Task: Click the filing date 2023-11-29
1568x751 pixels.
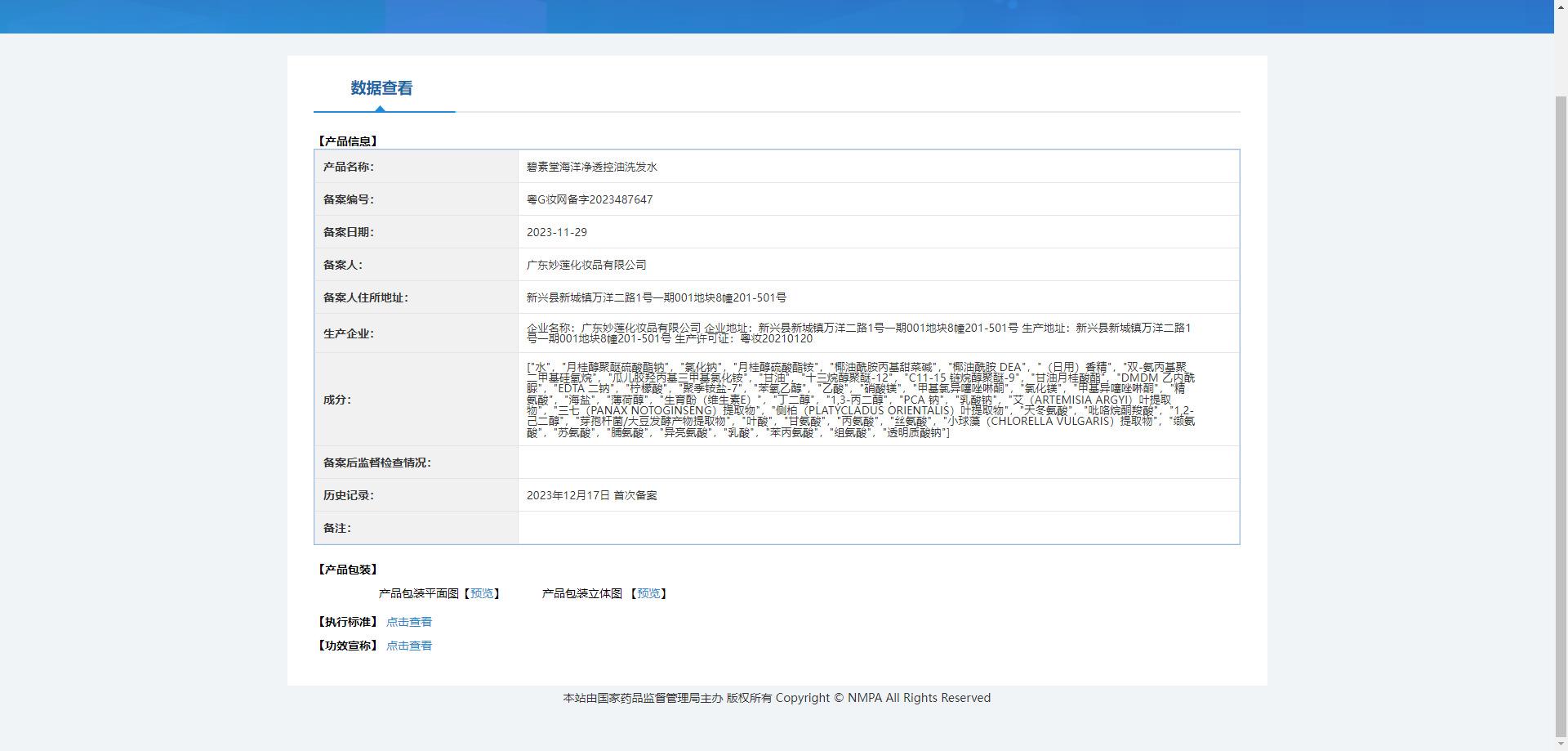Action: tap(556, 232)
